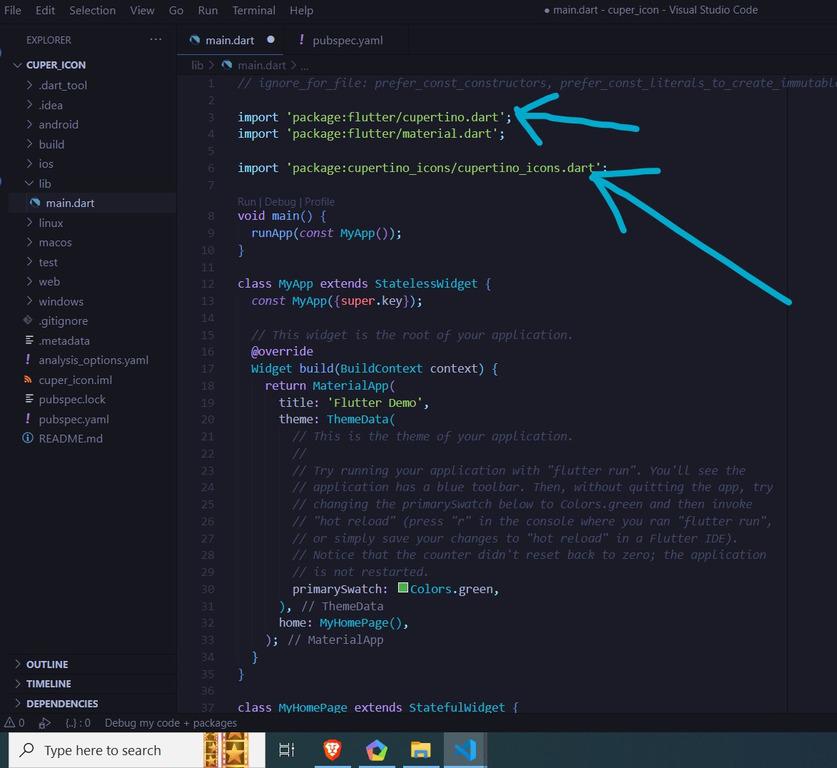Expand the .dart_tool folder

62,85
